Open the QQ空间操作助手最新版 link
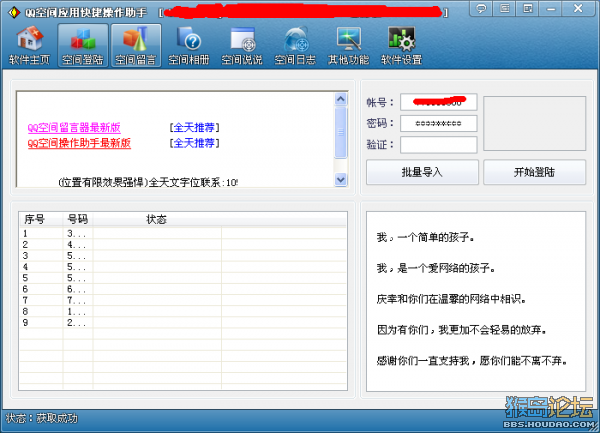The width and height of the screenshot is (600, 433). (x=79, y=143)
